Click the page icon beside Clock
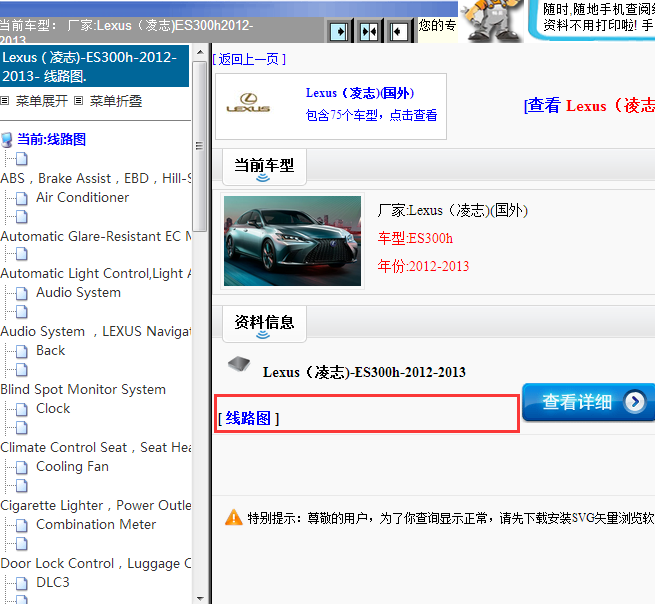The width and height of the screenshot is (655, 604). click(22, 409)
